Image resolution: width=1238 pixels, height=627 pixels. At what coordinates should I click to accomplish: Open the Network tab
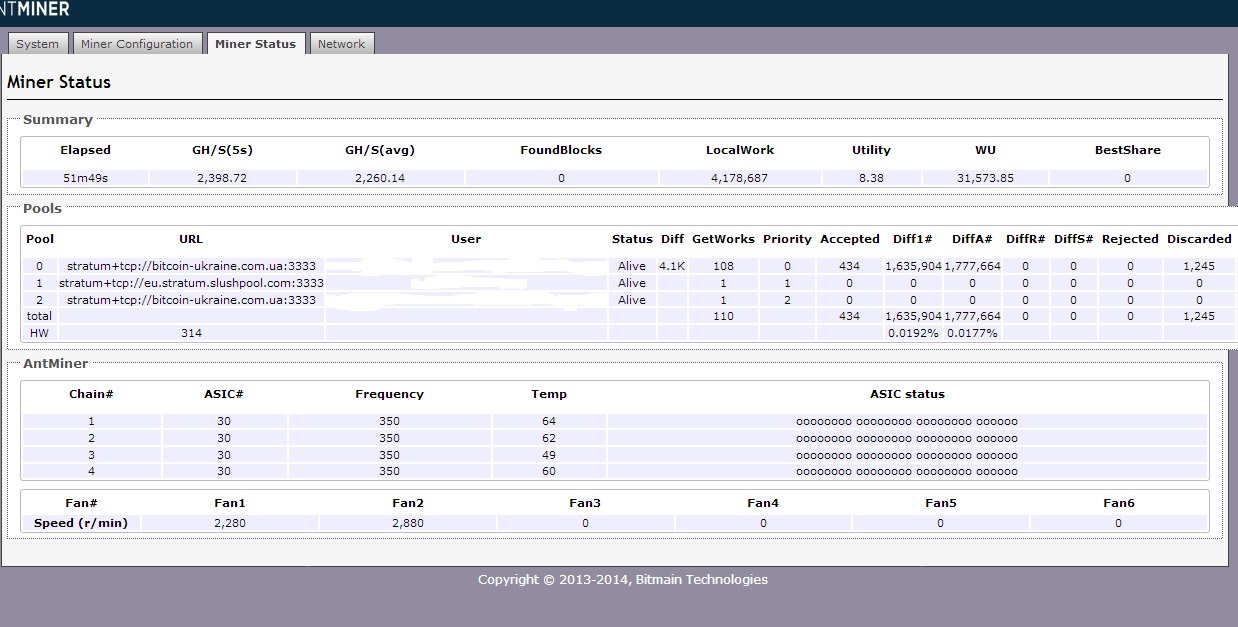[341, 44]
